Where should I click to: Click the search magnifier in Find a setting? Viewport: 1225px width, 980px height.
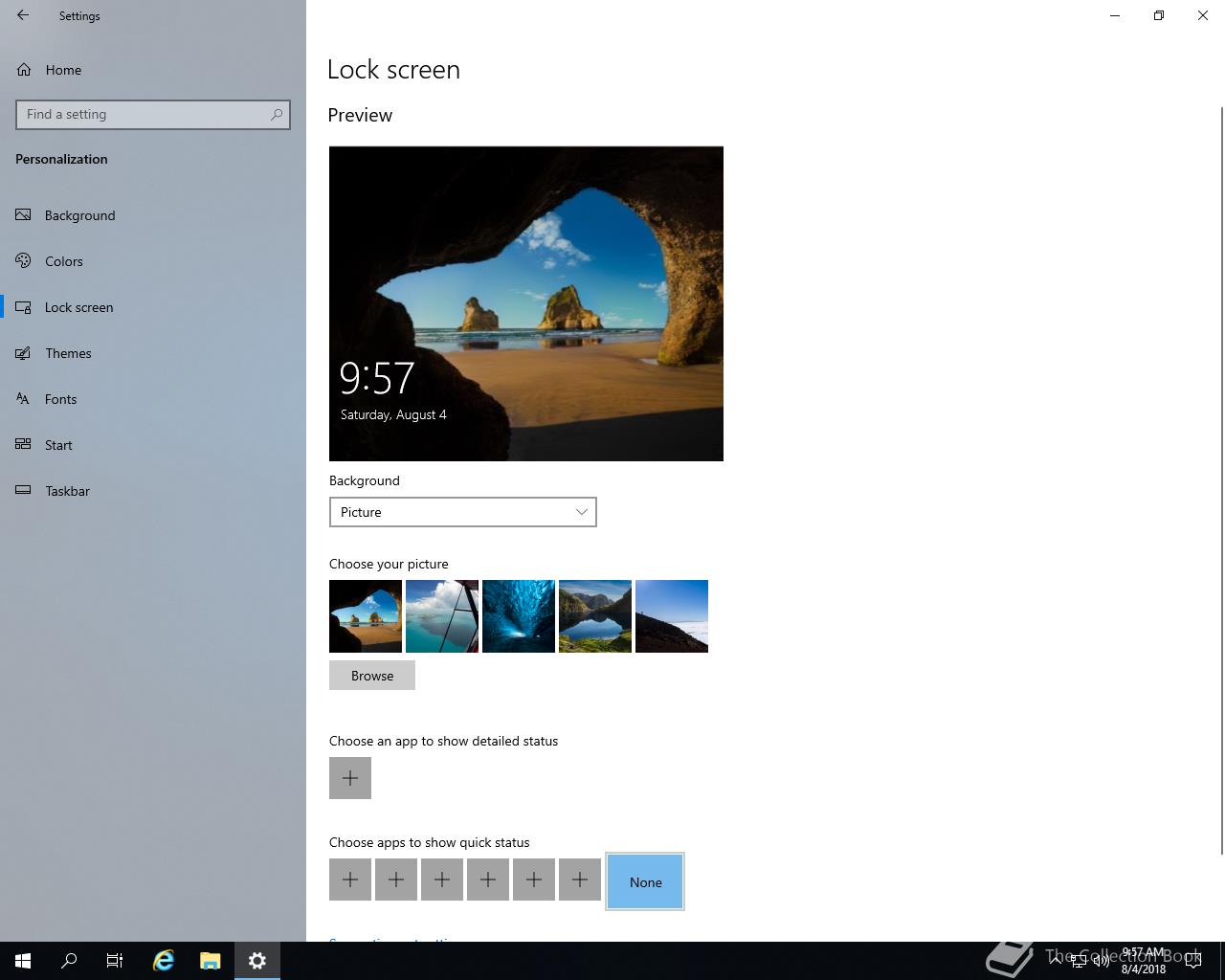(277, 114)
